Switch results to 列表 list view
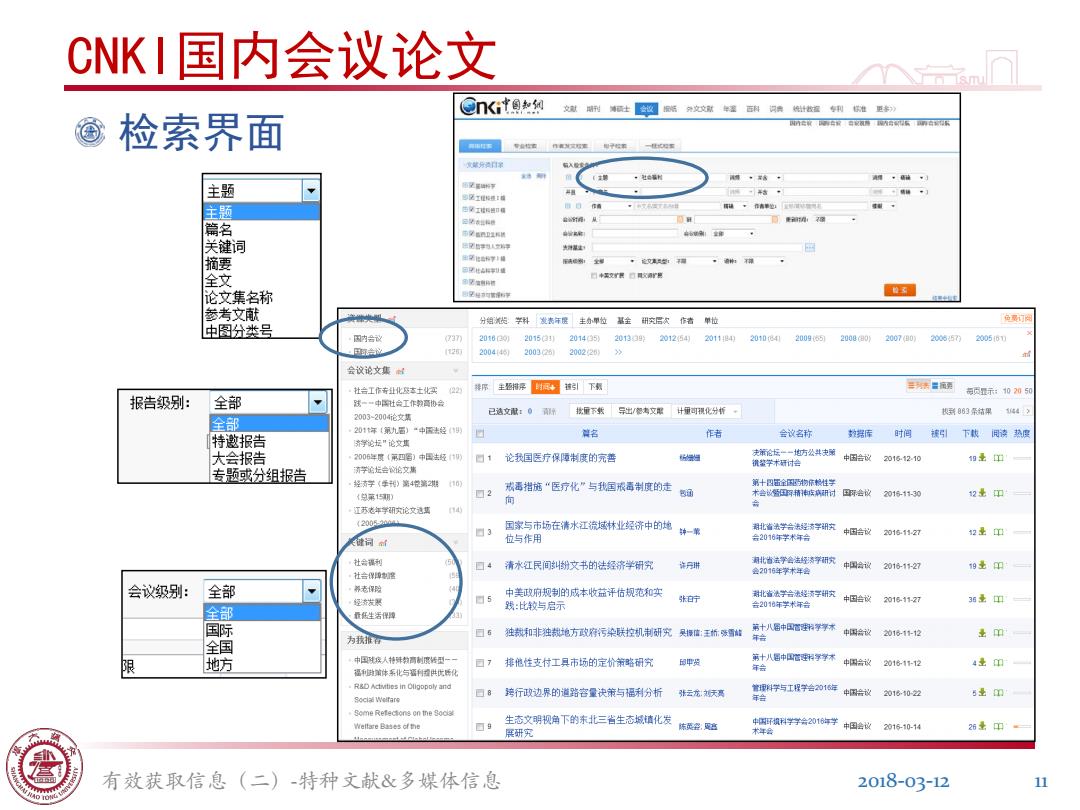The image size is (1080, 810). point(918,386)
